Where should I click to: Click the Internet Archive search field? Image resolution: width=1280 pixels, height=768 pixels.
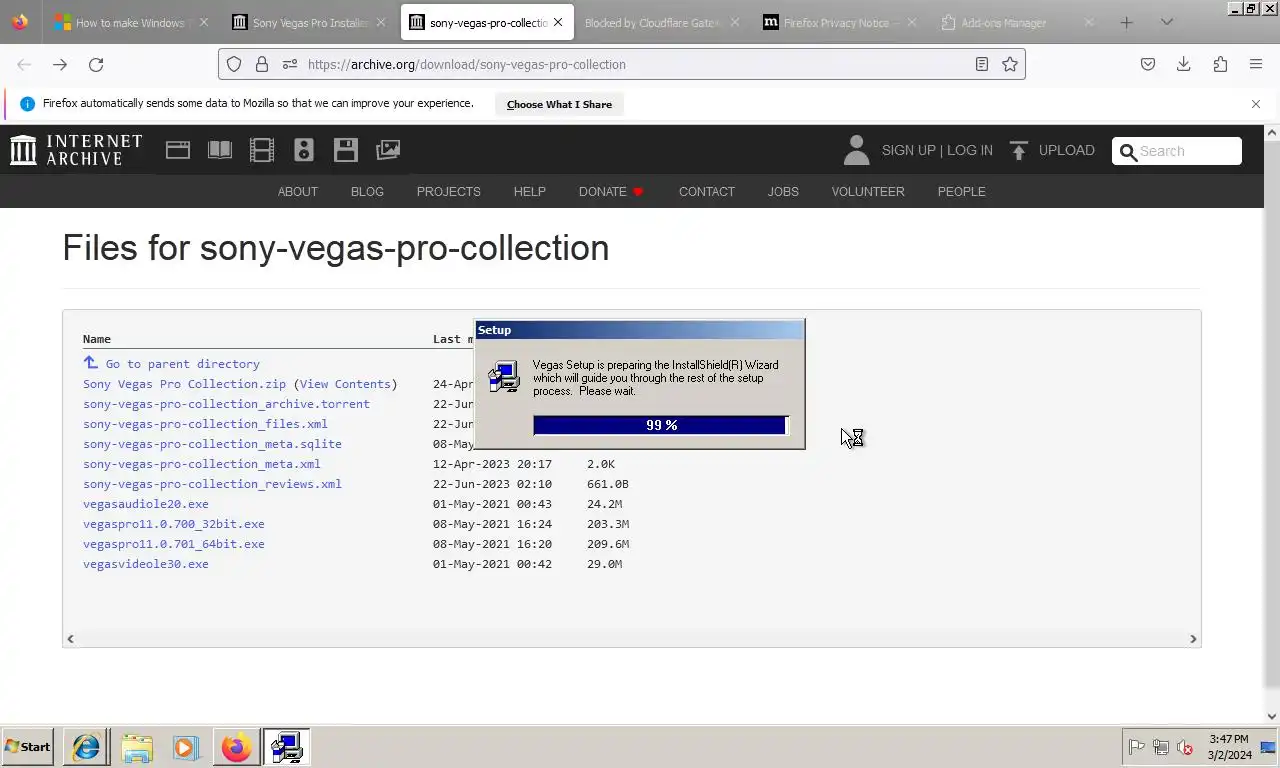click(1177, 151)
